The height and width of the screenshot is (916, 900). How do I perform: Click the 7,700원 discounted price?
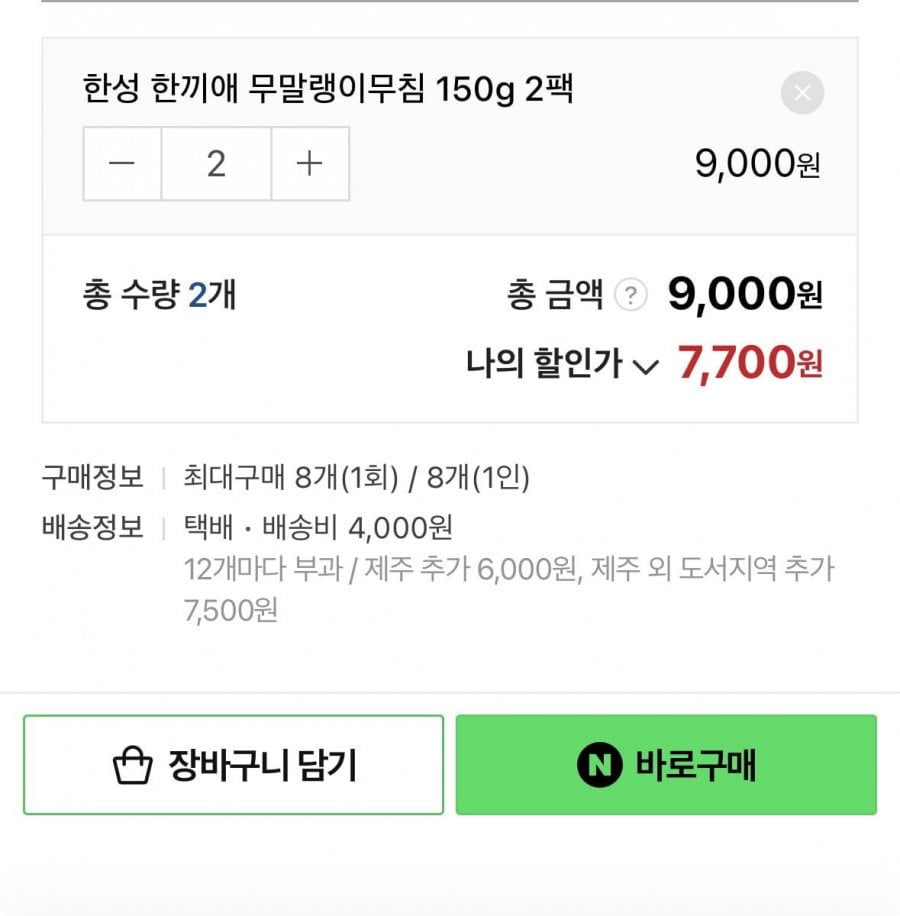point(750,364)
